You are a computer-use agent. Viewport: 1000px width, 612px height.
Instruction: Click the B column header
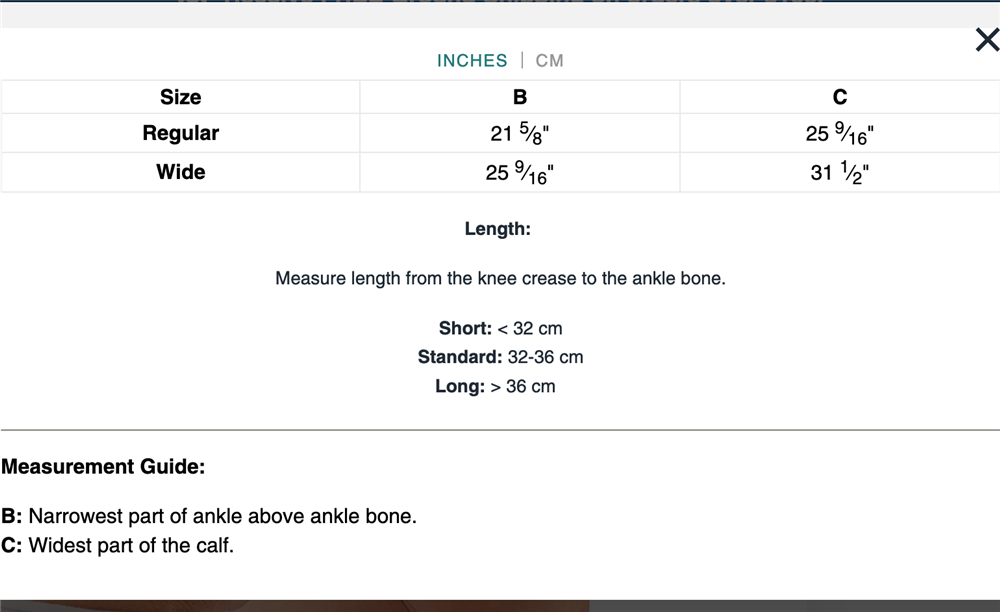coord(520,97)
